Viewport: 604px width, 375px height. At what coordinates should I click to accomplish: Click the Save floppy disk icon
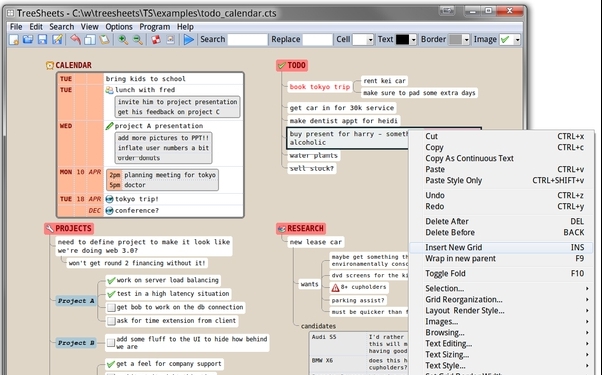[42, 39]
